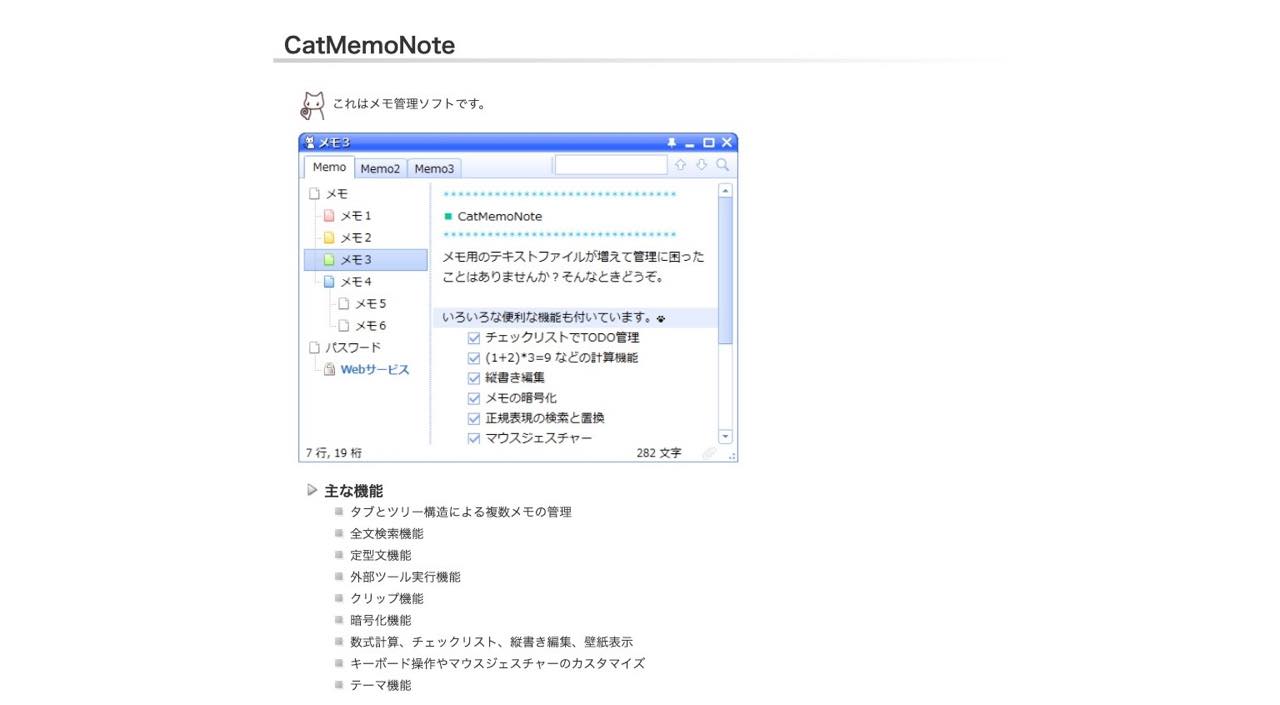
Task: Toggle the (1+2)*3=9 などの計算機能 checkbox
Action: click(x=474, y=358)
